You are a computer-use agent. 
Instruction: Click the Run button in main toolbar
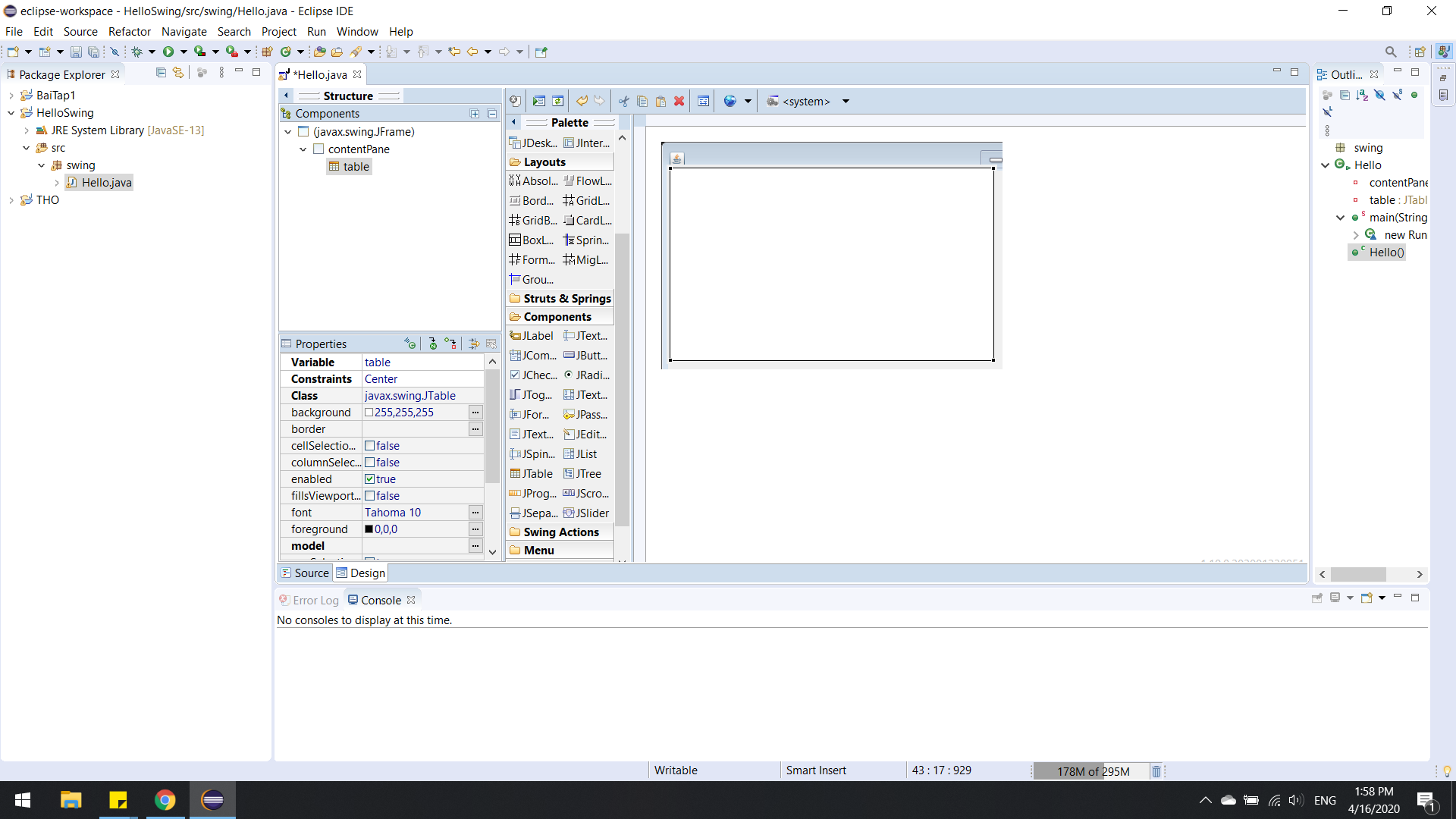tap(168, 52)
